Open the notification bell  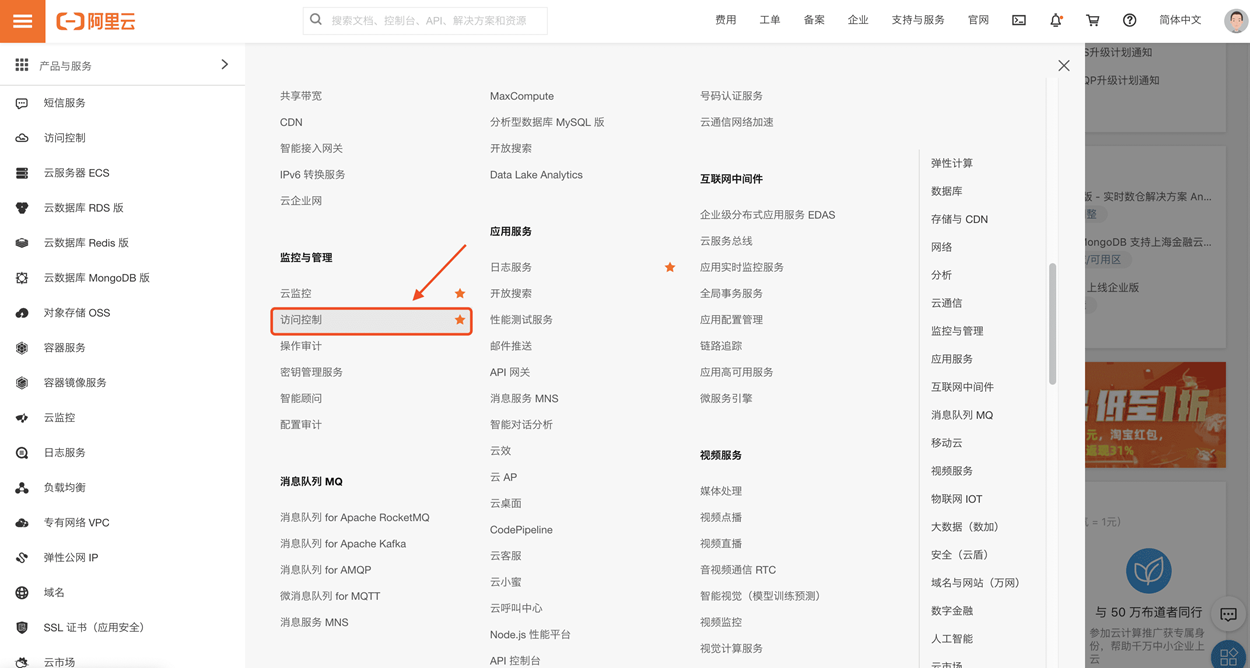pyautogui.click(x=1056, y=20)
